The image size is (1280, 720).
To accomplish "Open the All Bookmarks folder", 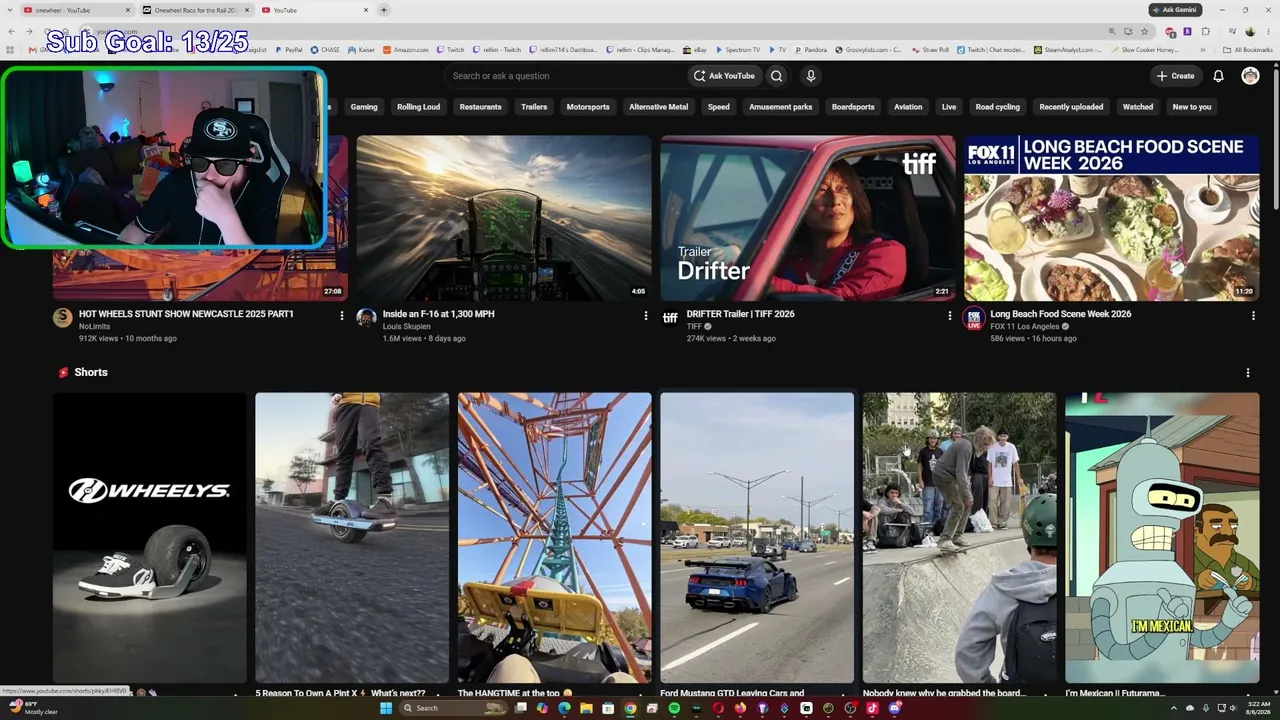I will coord(1248,49).
